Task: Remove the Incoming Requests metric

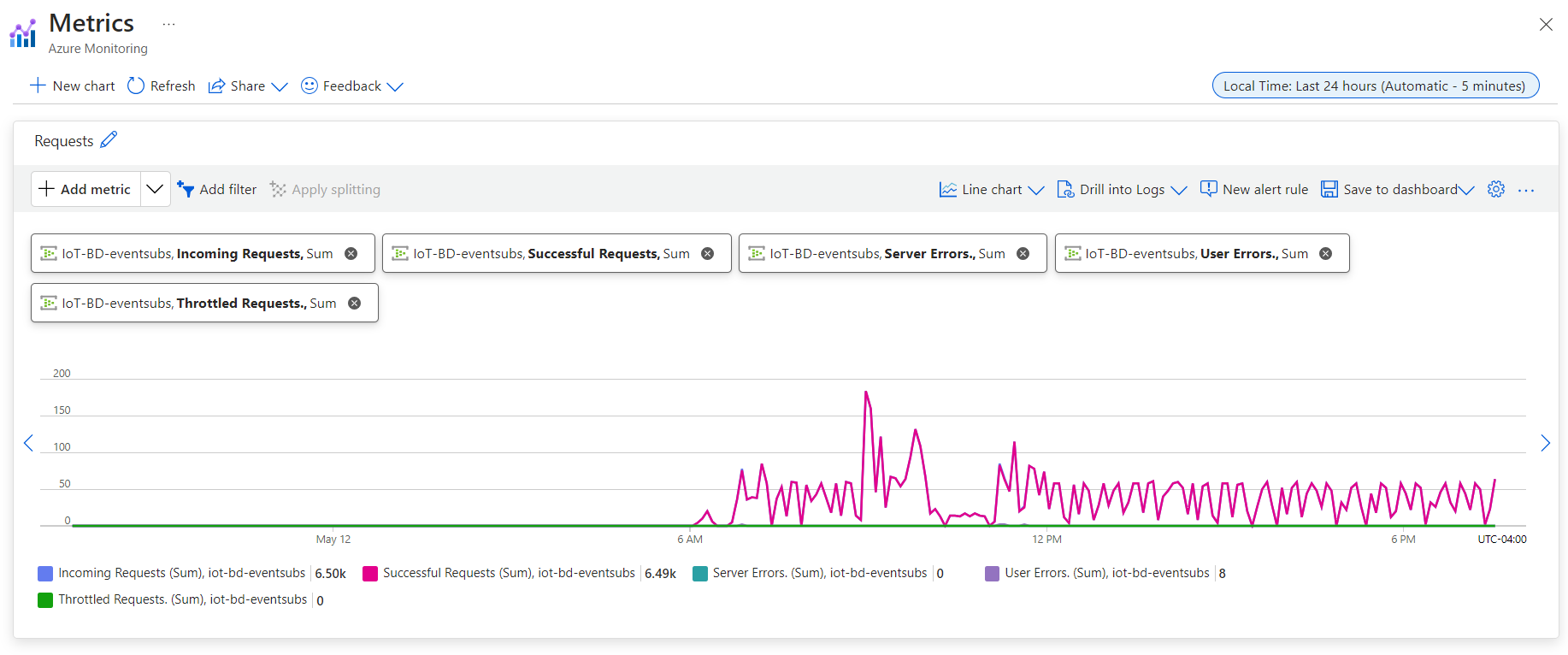Action: [x=351, y=253]
